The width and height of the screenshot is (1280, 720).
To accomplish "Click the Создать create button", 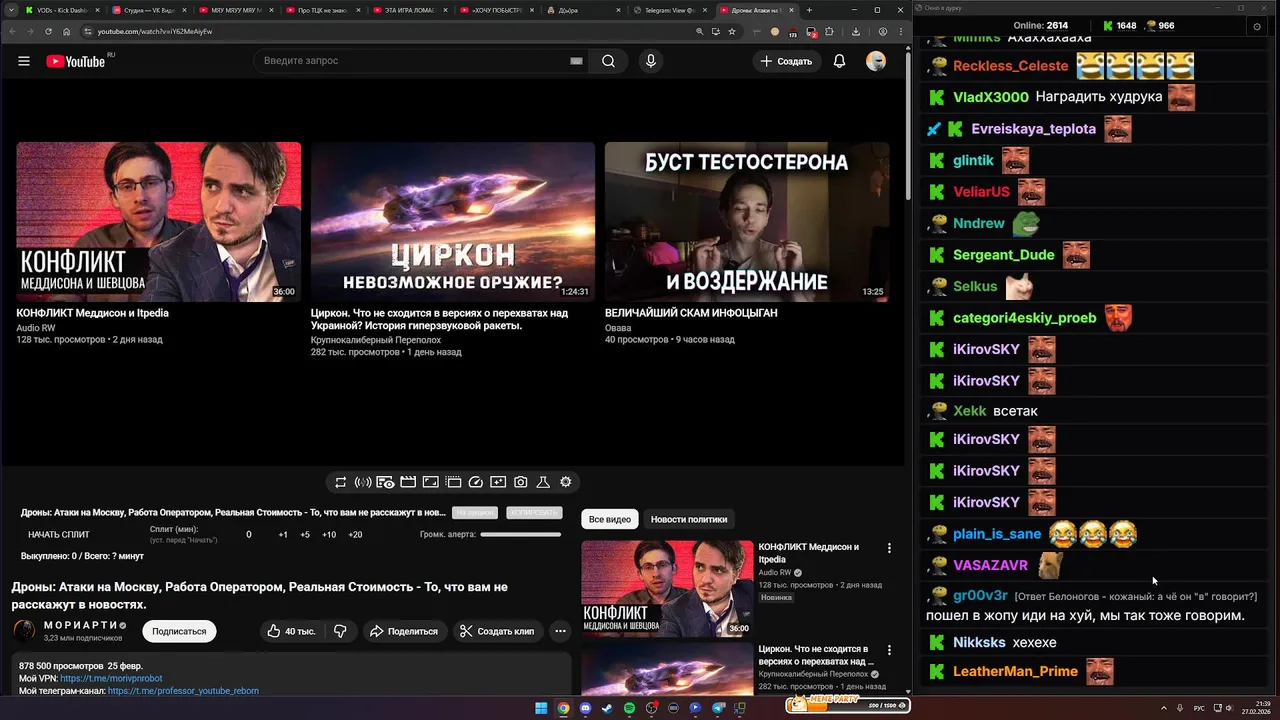I will tap(786, 61).
